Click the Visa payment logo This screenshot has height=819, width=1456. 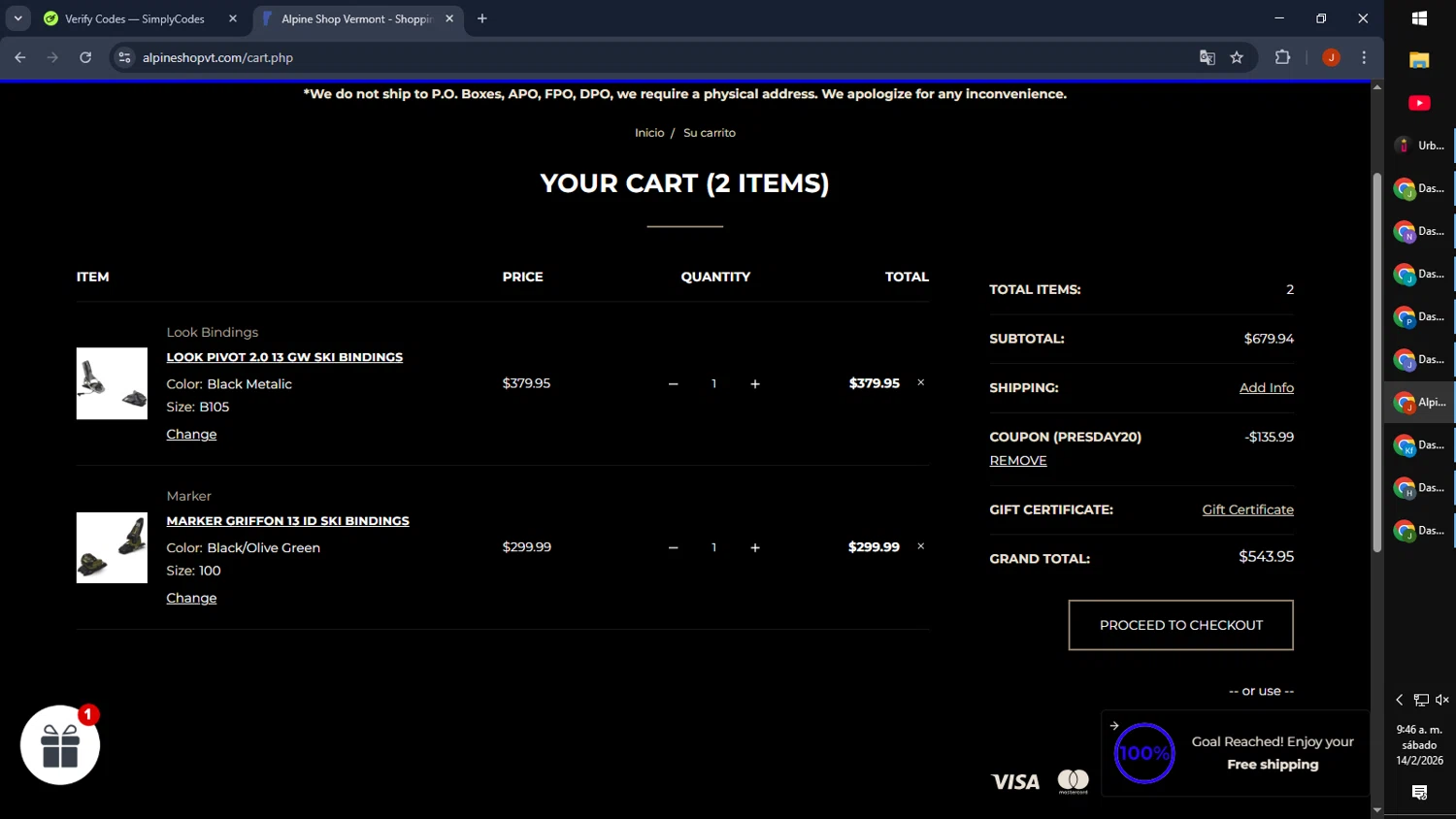[1015, 782]
